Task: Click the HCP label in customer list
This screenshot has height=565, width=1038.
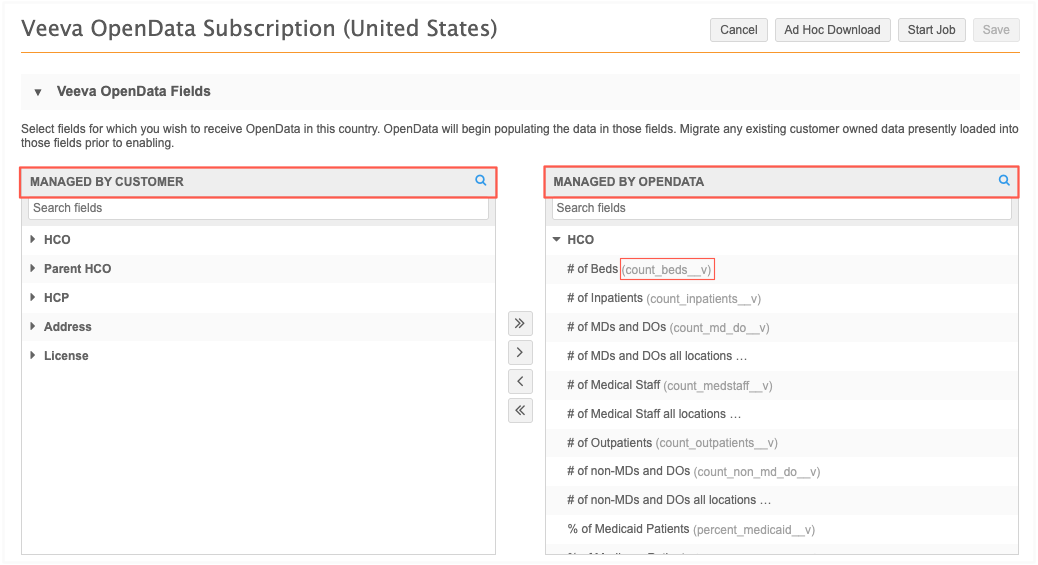Action: (x=56, y=297)
